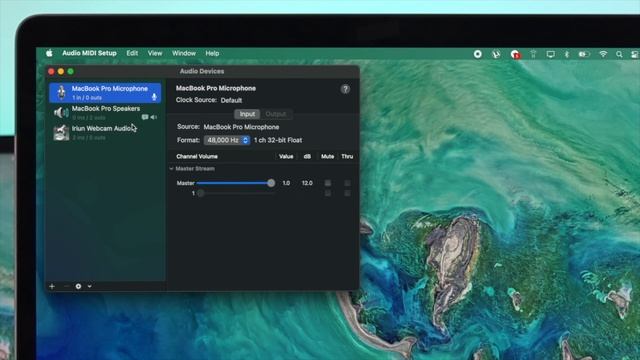This screenshot has height=360, width=640.
Task: Select MacBook Pro Speakers in the device list
Action: point(105,113)
